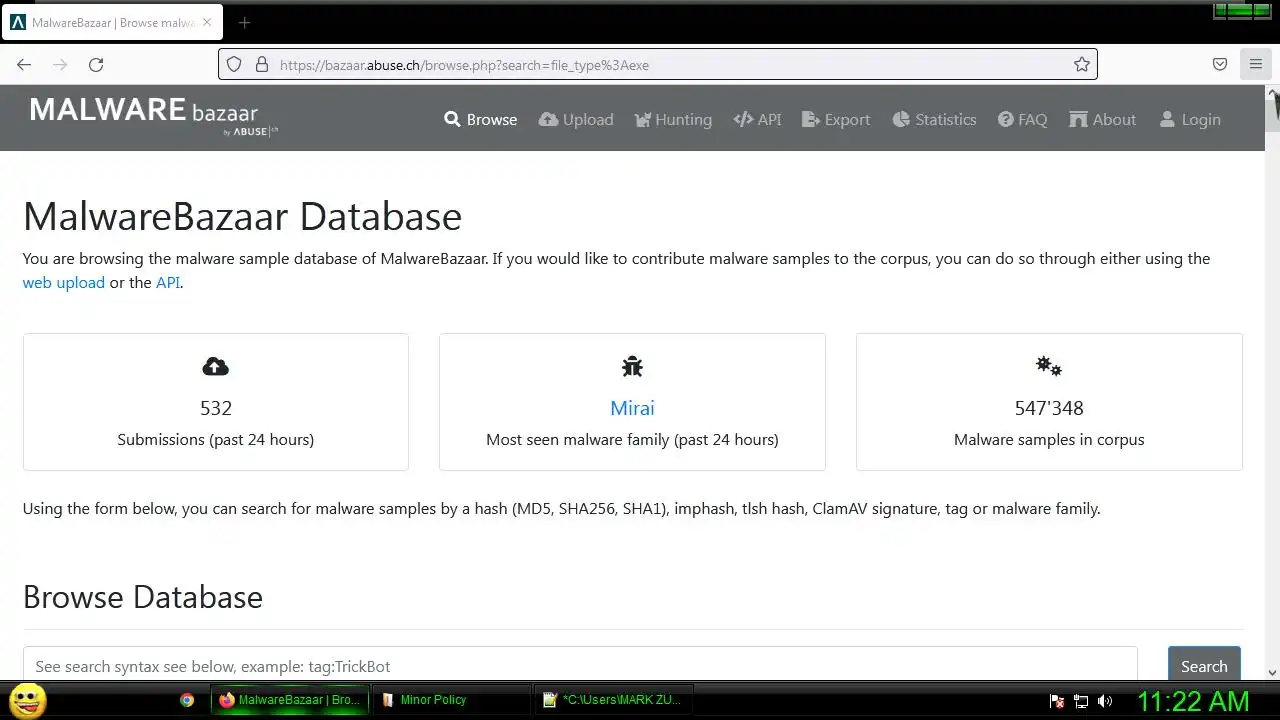Open the Firefox hamburger menu

pyautogui.click(x=1256, y=64)
